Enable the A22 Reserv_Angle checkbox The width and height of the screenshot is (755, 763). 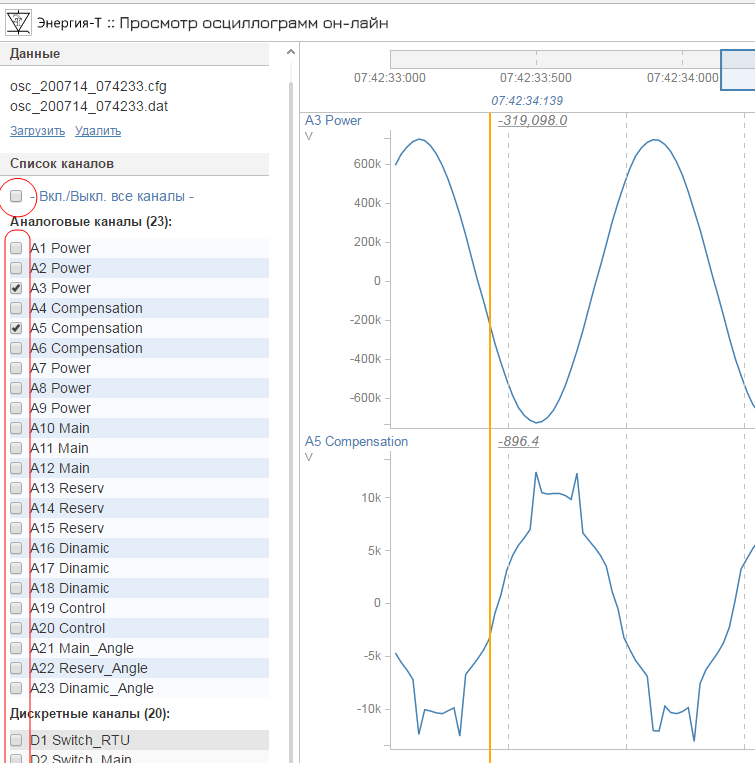(16, 668)
